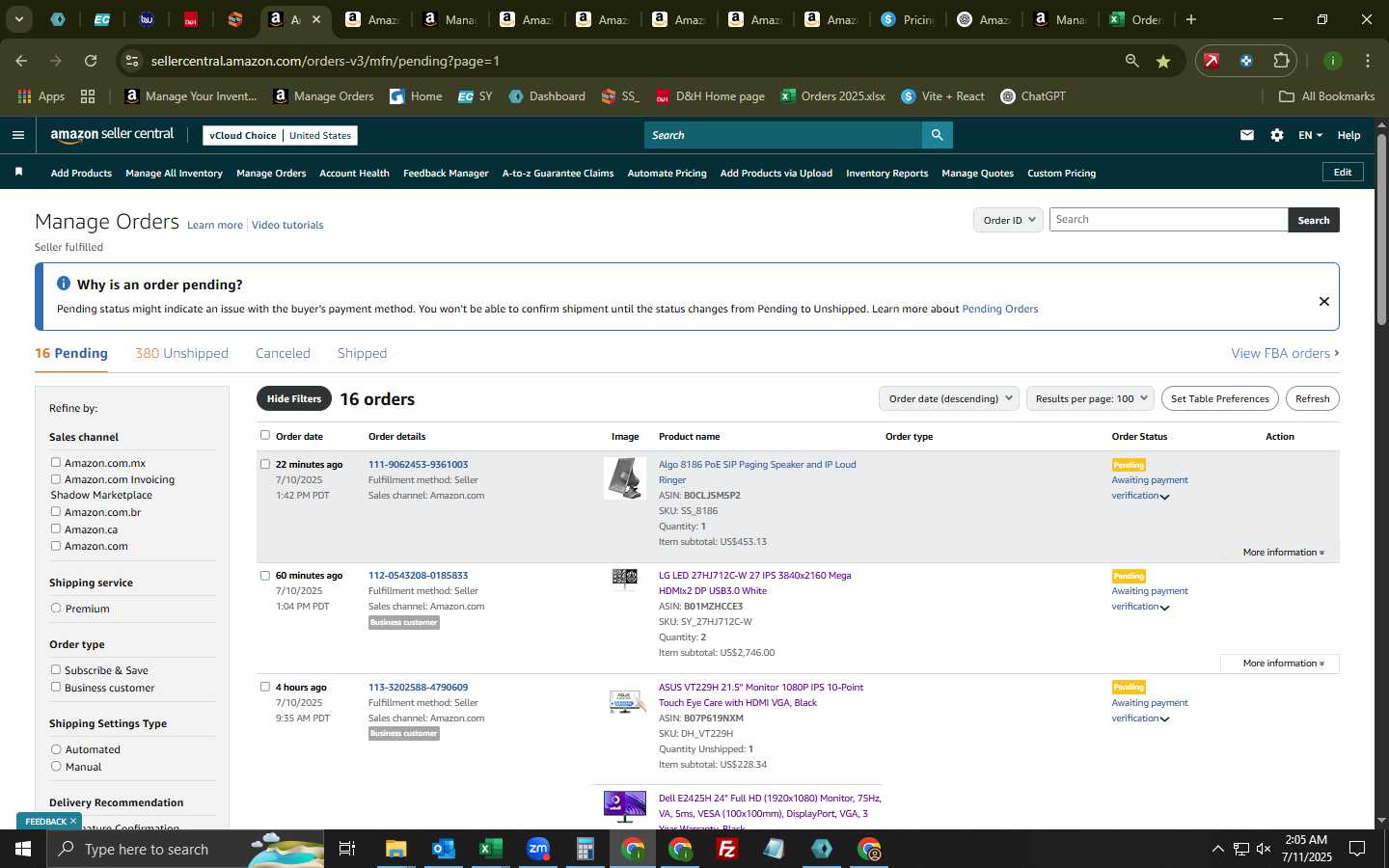Tick the Amazon.ca sales channel filter
Viewport: 1389px width, 868px height.
(56, 529)
